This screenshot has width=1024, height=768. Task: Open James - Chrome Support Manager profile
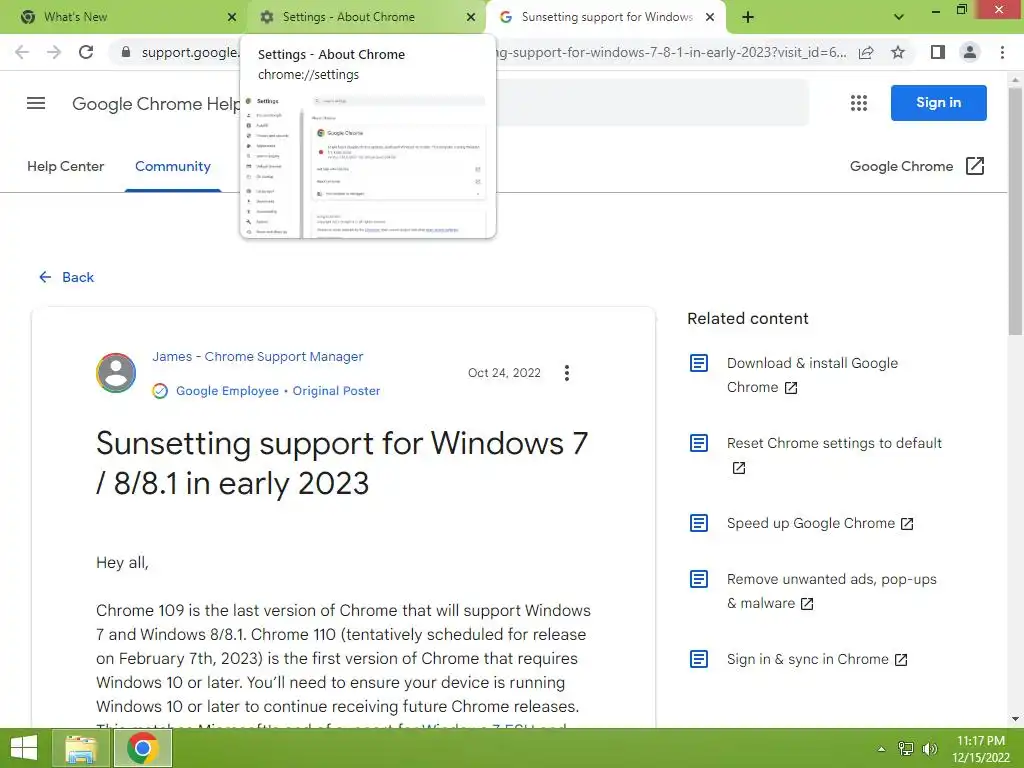(x=257, y=357)
